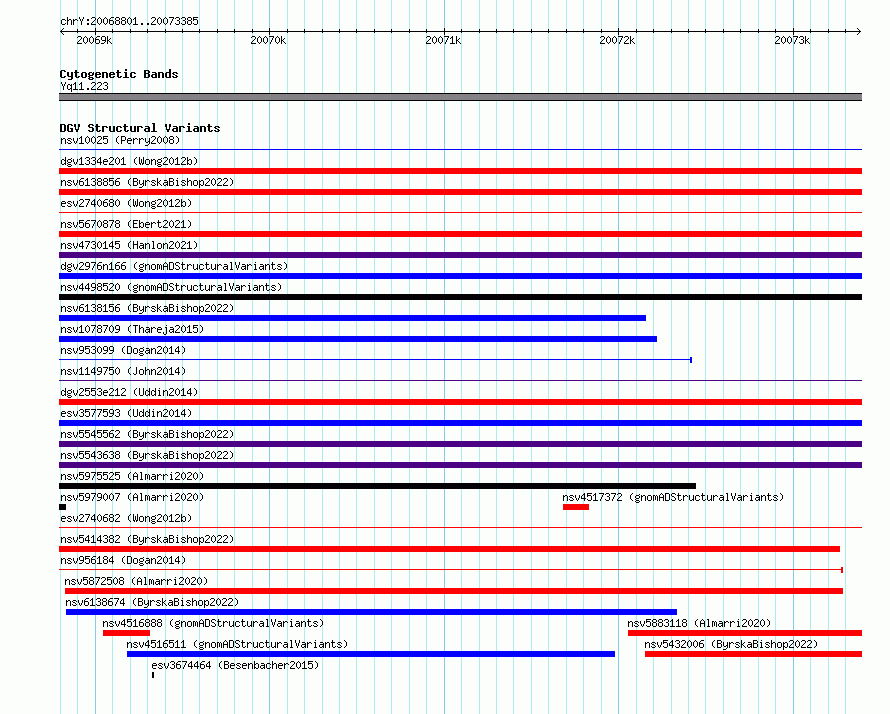Click the tiny black nsv5979007 variant block
Screen dimensions: 890x714
point(62,507)
